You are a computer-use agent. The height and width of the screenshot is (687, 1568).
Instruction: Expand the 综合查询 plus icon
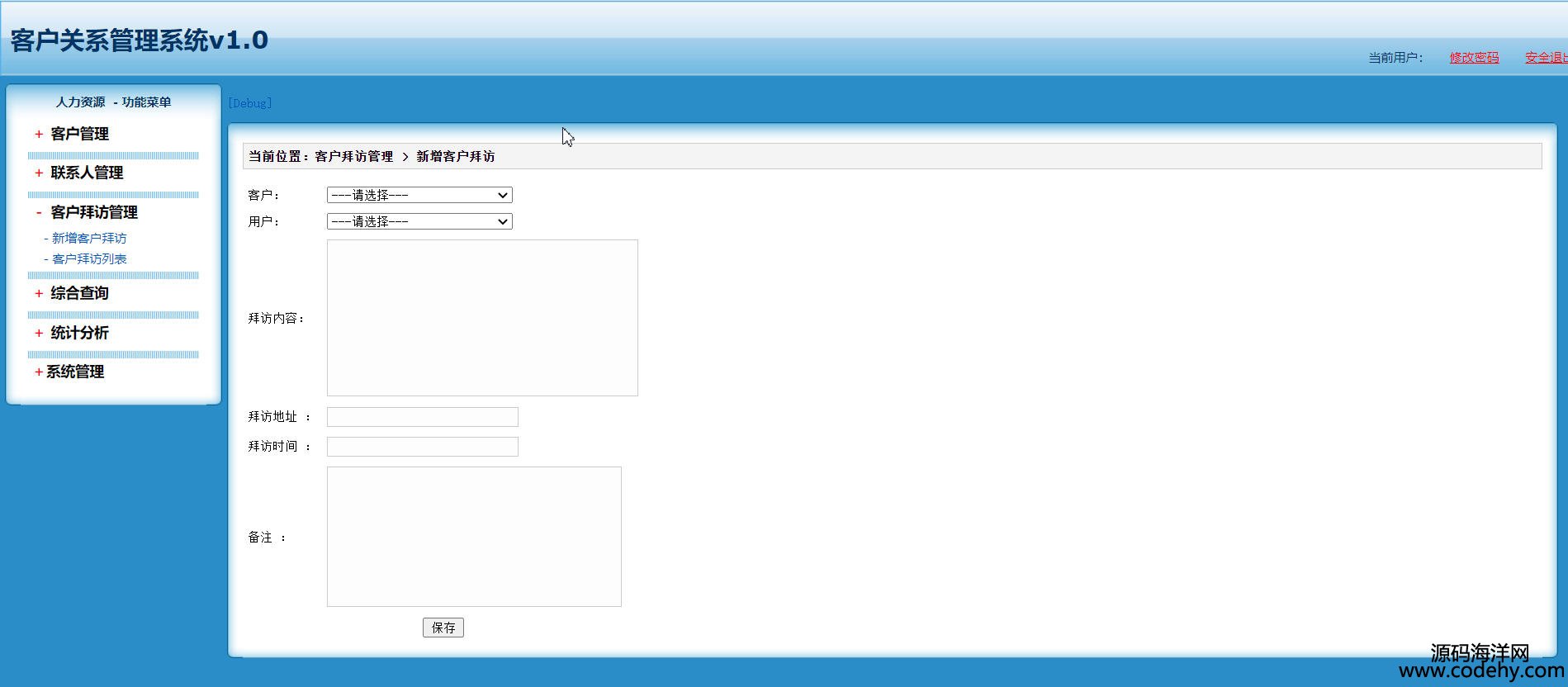(39, 293)
